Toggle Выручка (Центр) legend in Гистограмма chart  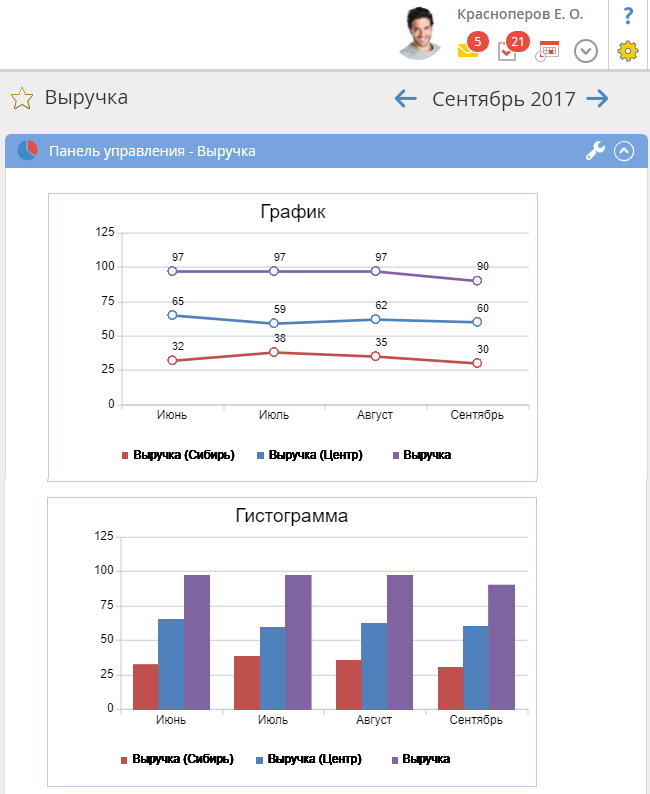point(309,759)
